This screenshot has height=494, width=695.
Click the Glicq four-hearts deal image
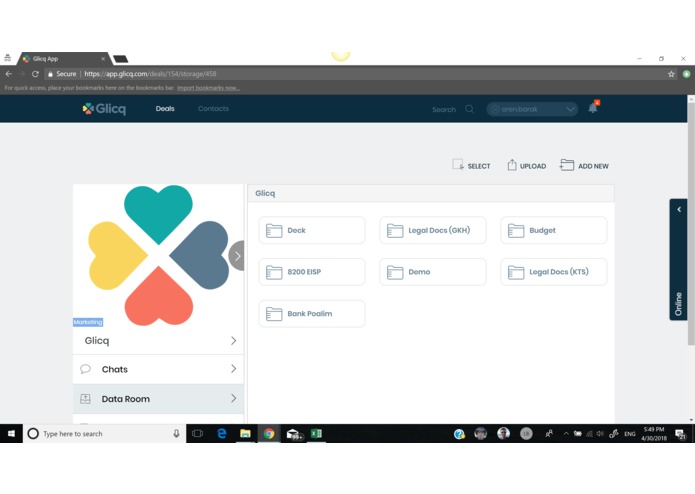click(158, 255)
